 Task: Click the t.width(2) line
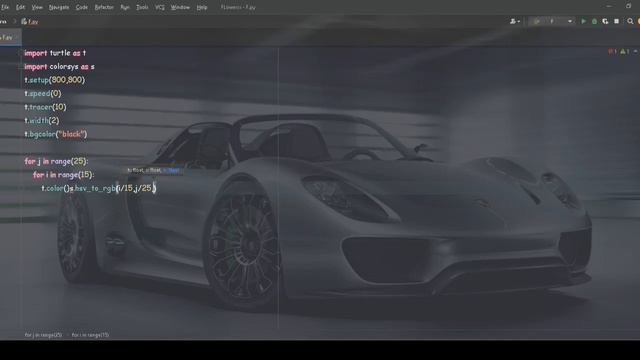pyautogui.click(x=42, y=120)
